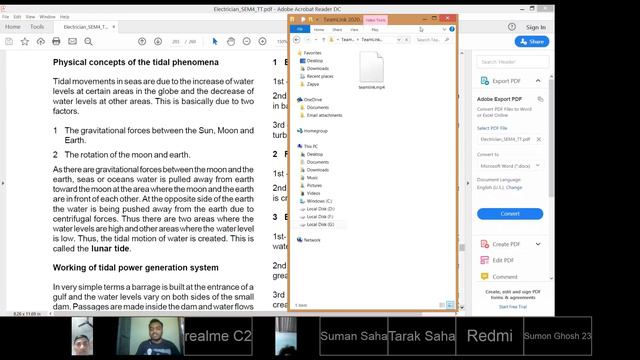
Task: Open the Play tab in Explorer ribbon
Action: (375, 30)
